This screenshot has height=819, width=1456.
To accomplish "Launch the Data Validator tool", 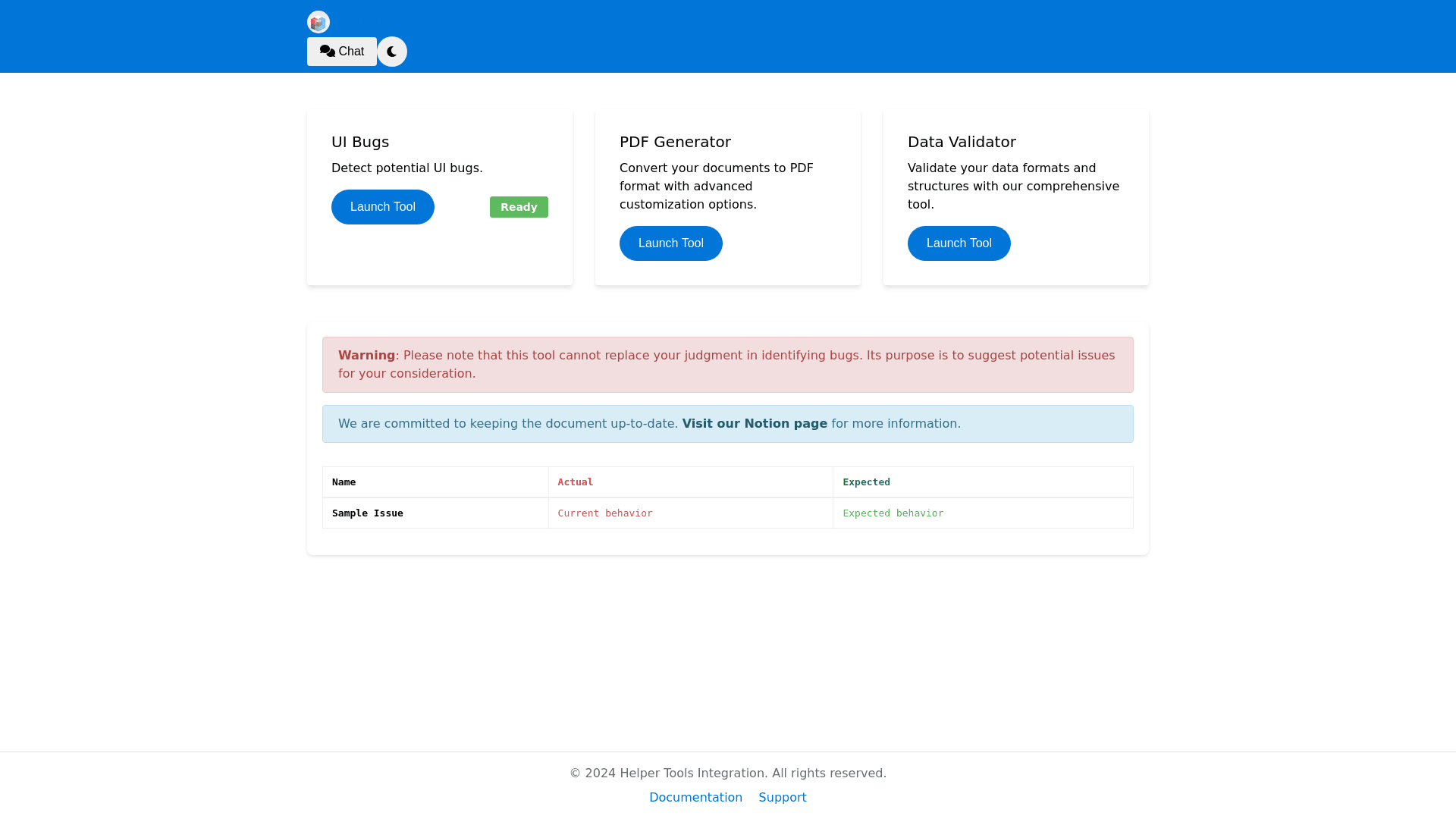I will [959, 243].
